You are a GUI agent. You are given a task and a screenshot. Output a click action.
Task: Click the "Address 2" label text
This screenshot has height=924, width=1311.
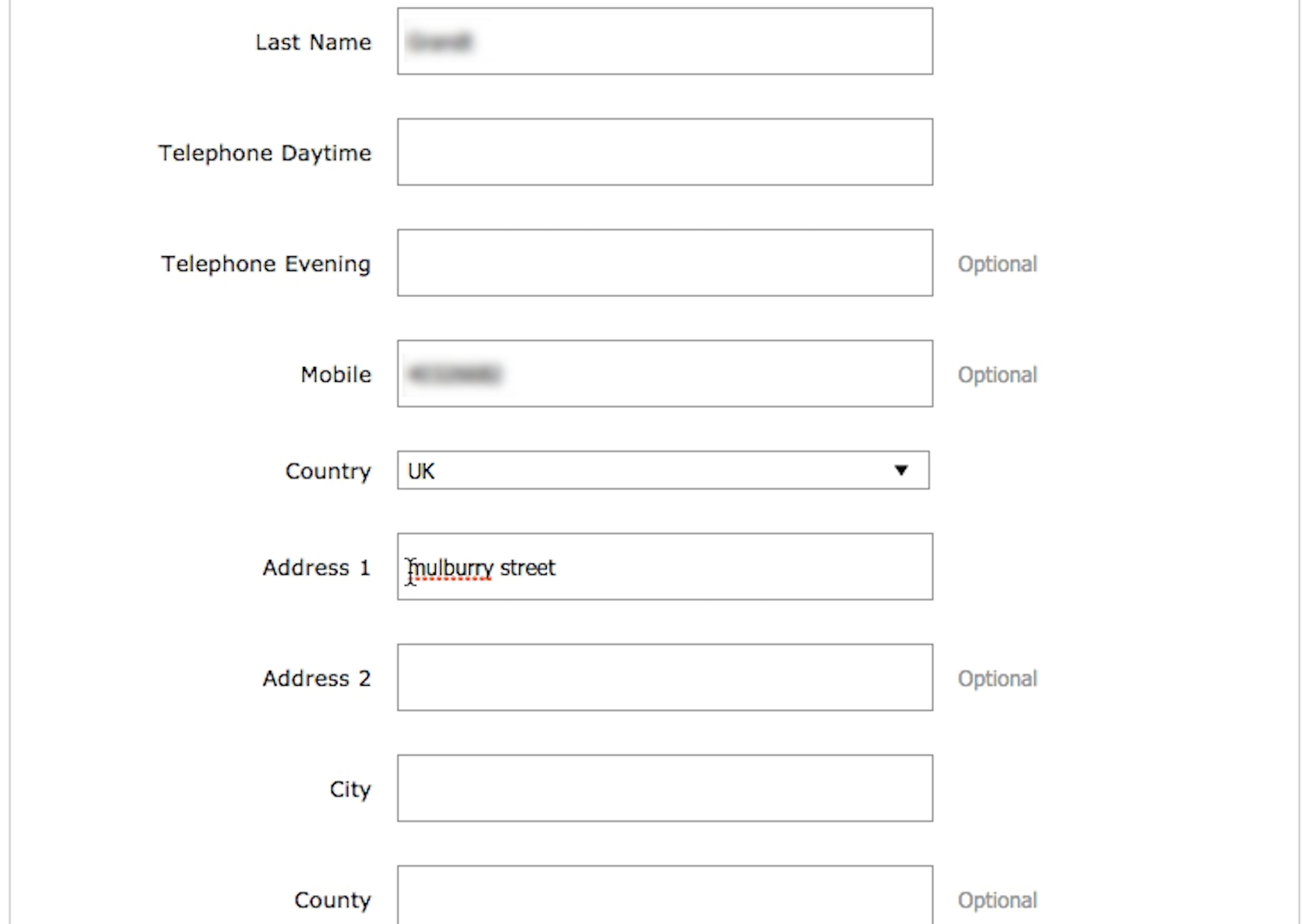[x=316, y=679]
